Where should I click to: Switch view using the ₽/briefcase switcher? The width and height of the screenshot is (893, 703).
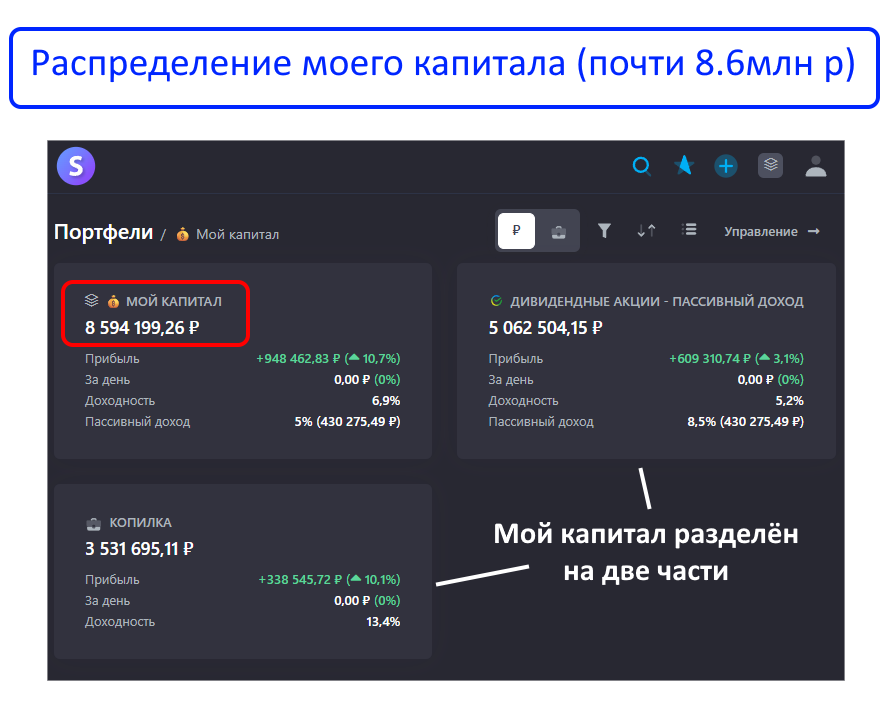pyautogui.click(x=536, y=230)
